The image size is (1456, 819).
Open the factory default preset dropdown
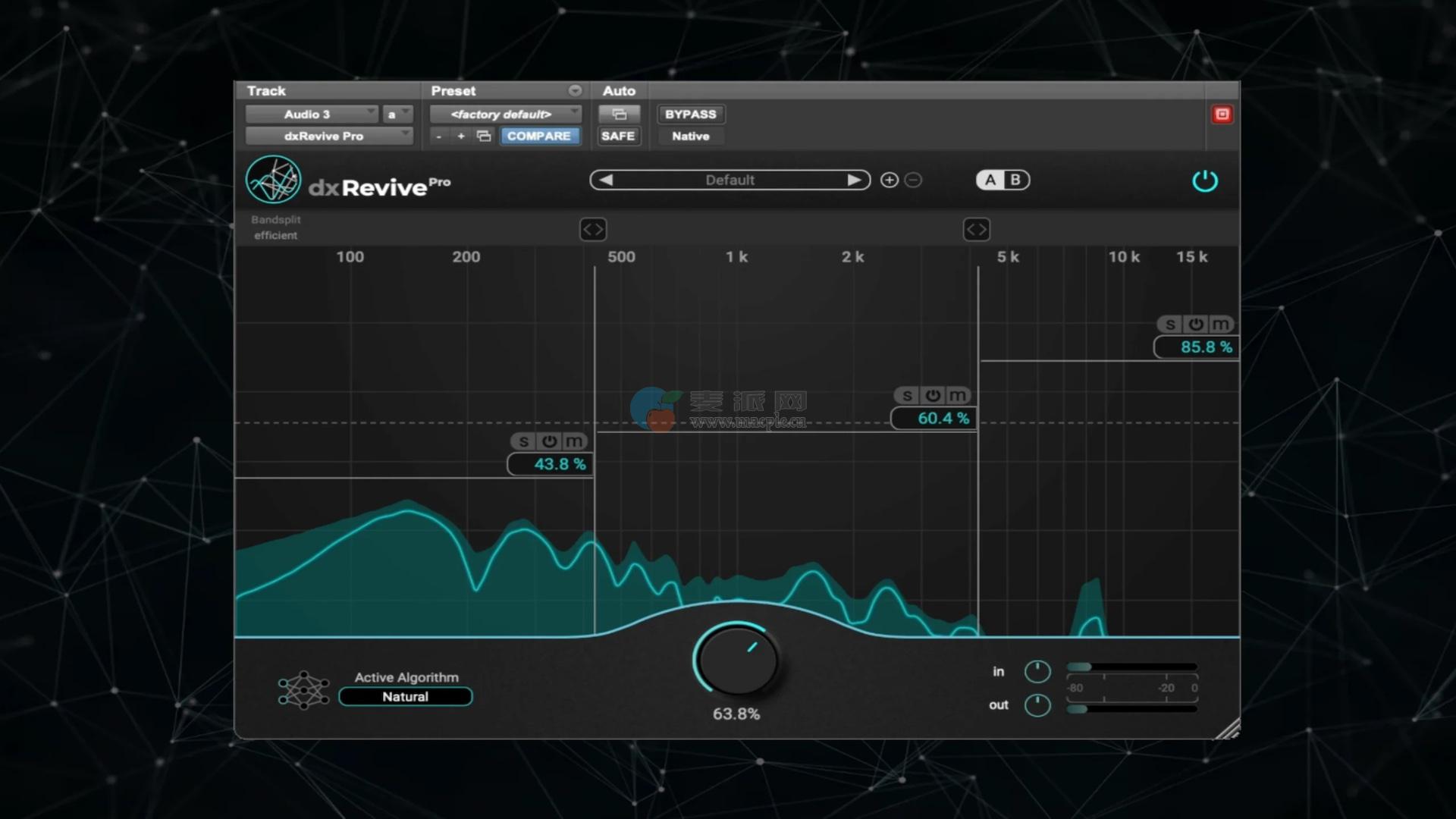[x=504, y=115]
